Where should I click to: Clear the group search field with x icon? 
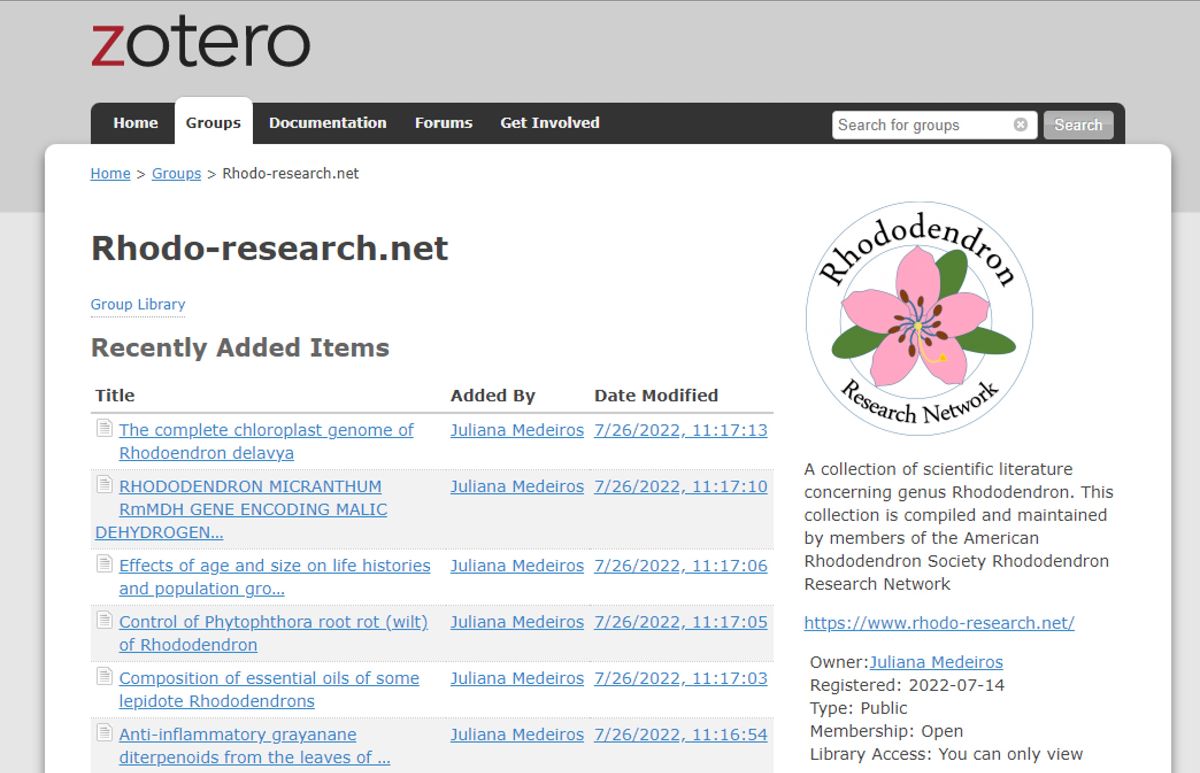click(1020, 125)
